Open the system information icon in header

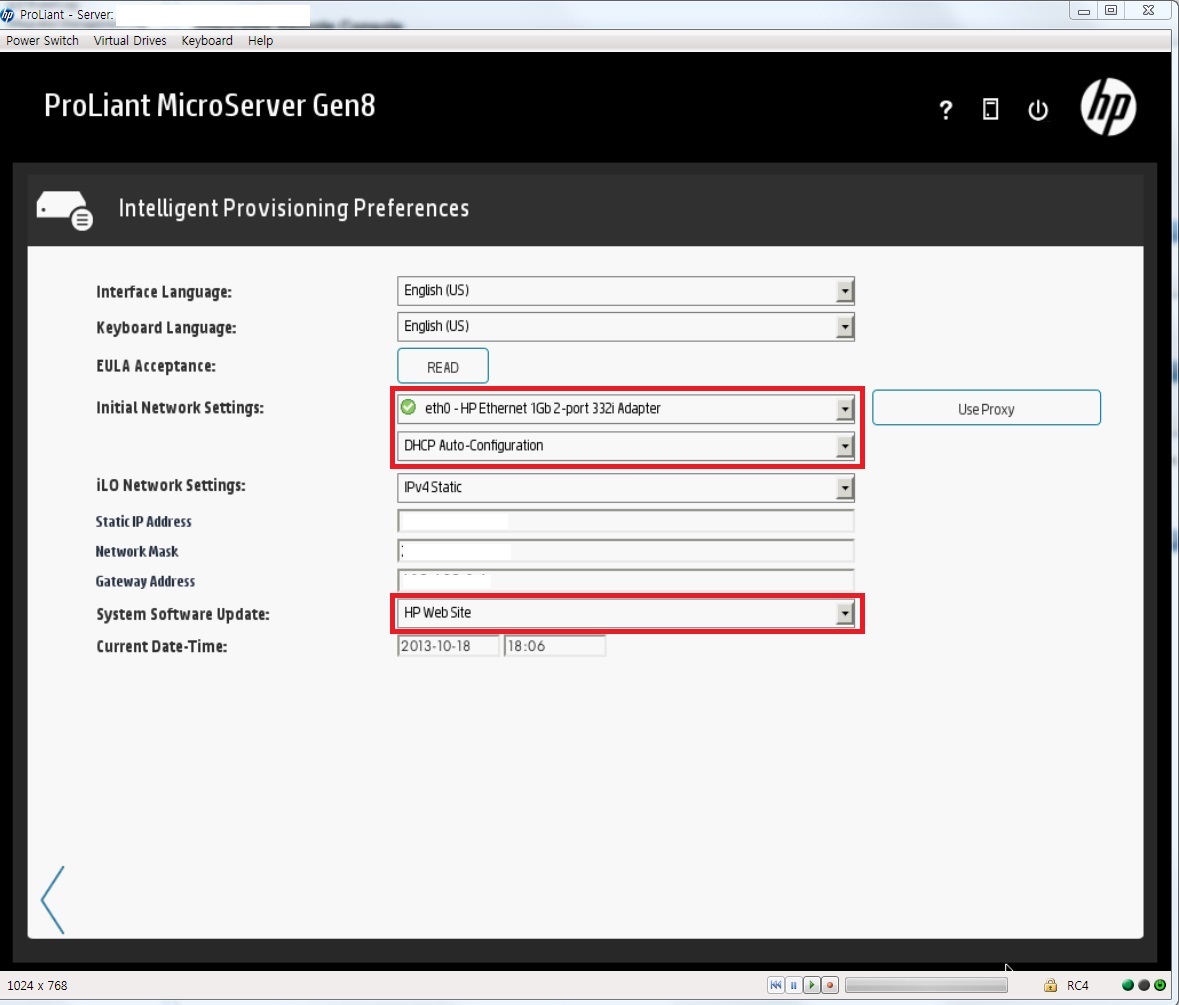pyautogui.click(x=990, y=110)
